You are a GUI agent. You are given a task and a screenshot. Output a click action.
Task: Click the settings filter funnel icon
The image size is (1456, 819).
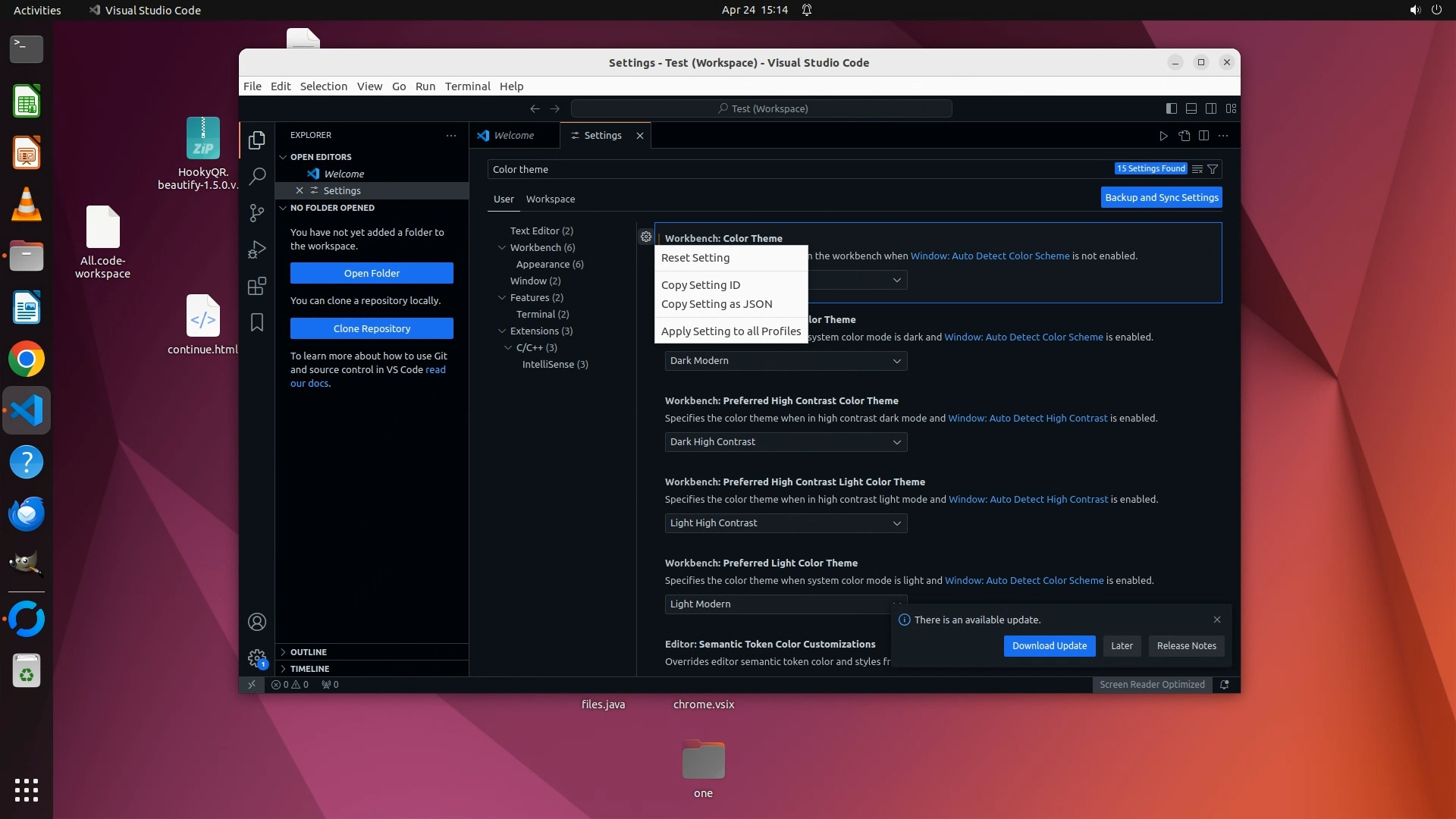pyautogui.click(x=1213, y=169)
